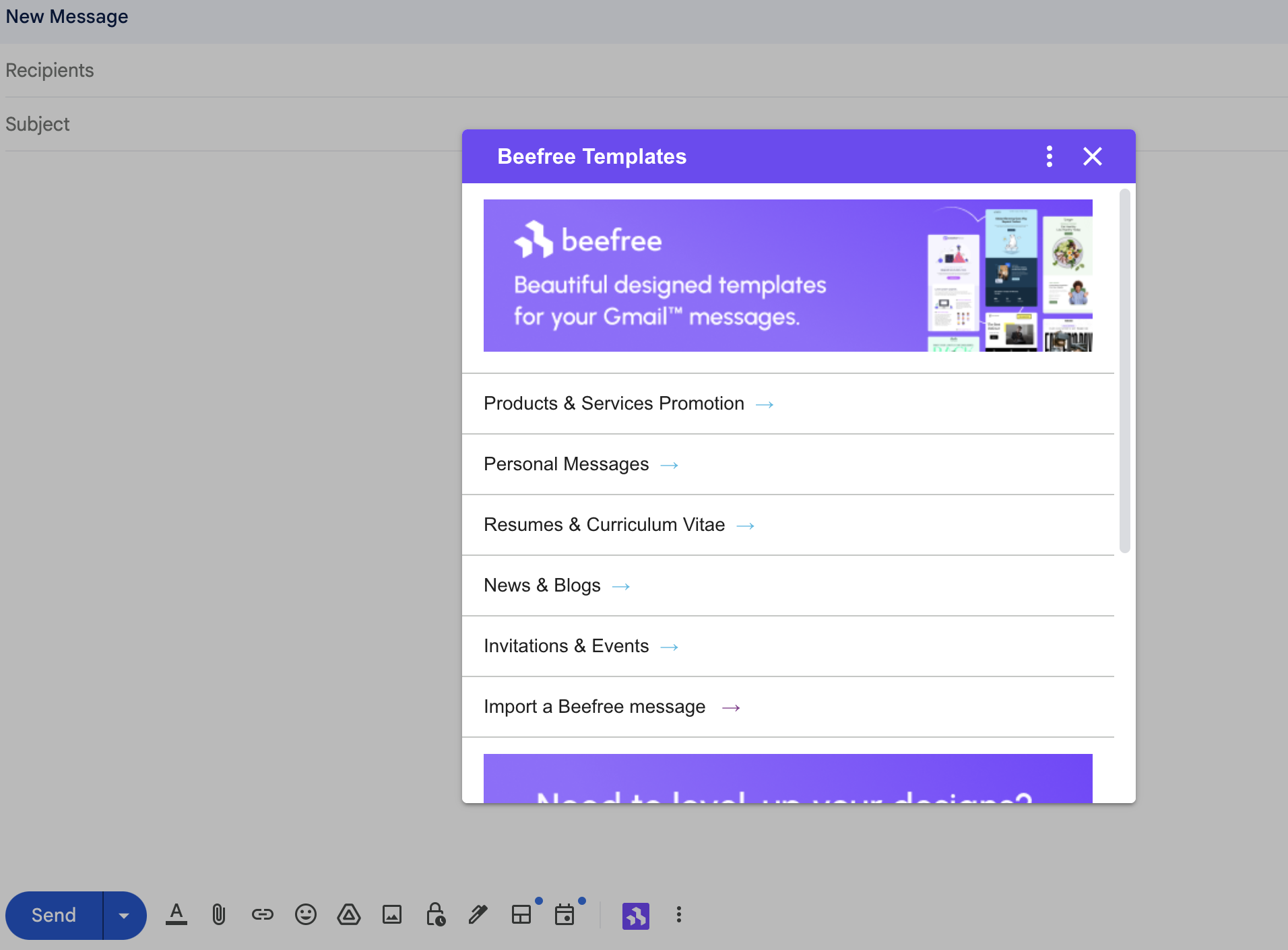The height and width of the screenshot is (950, 1288).
Task: Toggle confidential mode lock icon
Action: [435, 915]
